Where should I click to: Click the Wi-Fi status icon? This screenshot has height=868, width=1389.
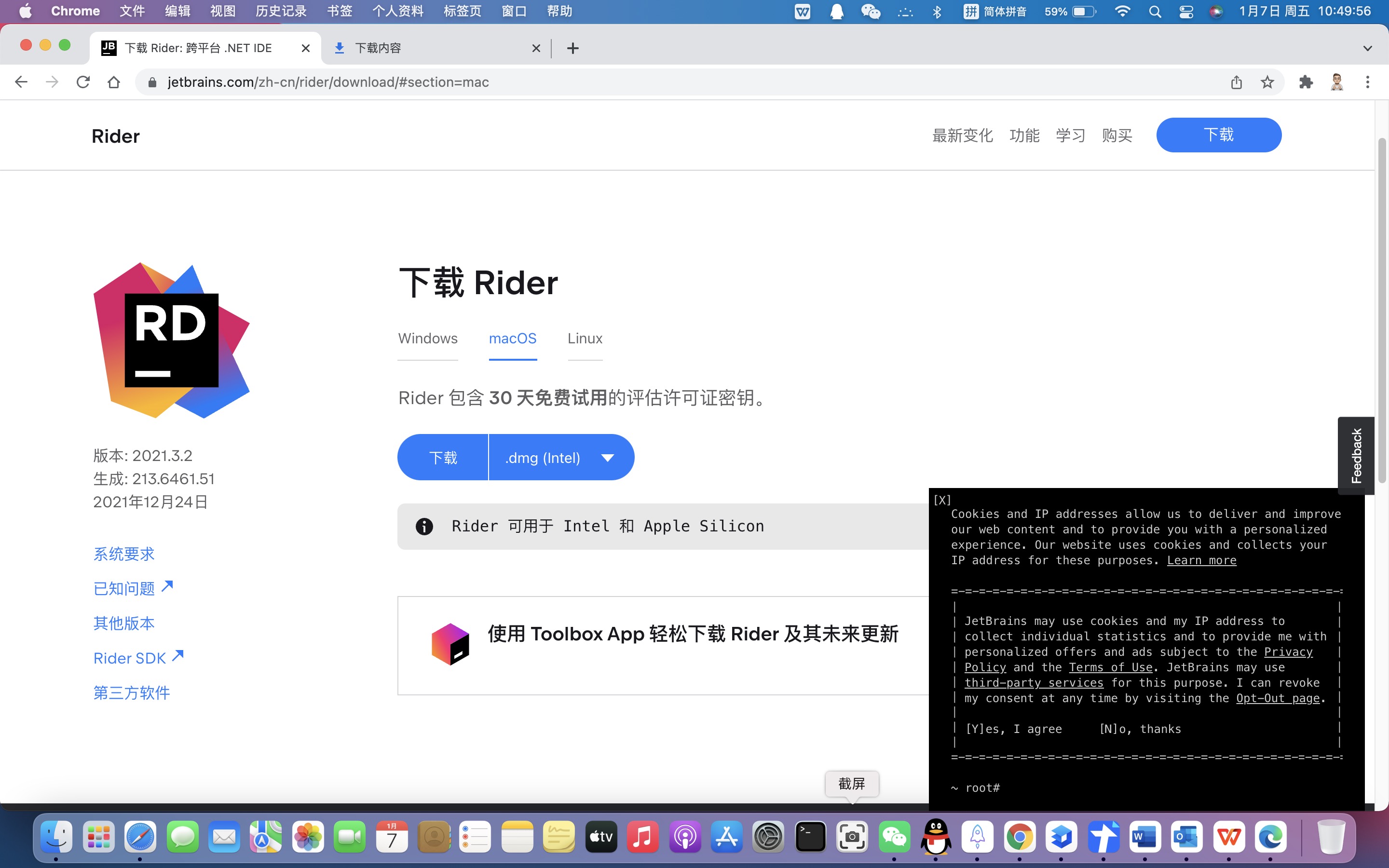click(1122, 12)
